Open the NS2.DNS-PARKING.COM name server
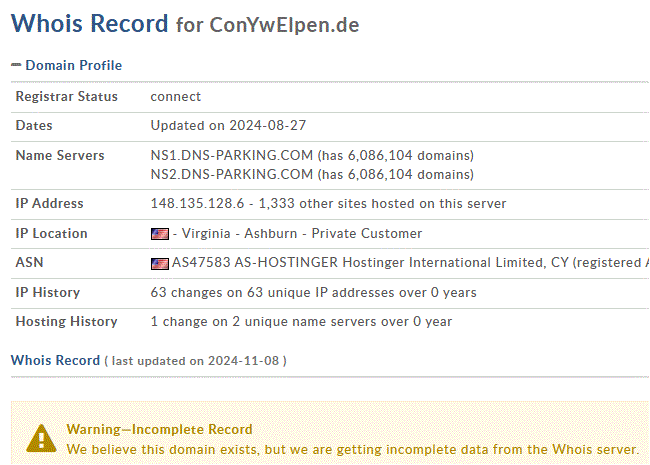 coord(231,174)
